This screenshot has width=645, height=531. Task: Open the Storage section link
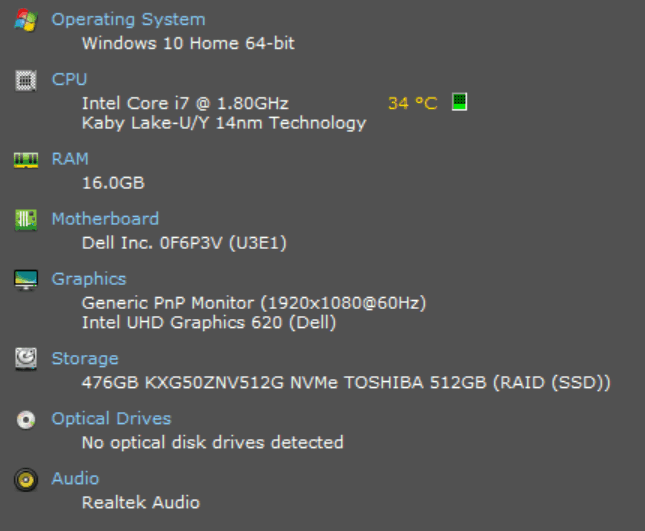[x=85, y=359]
